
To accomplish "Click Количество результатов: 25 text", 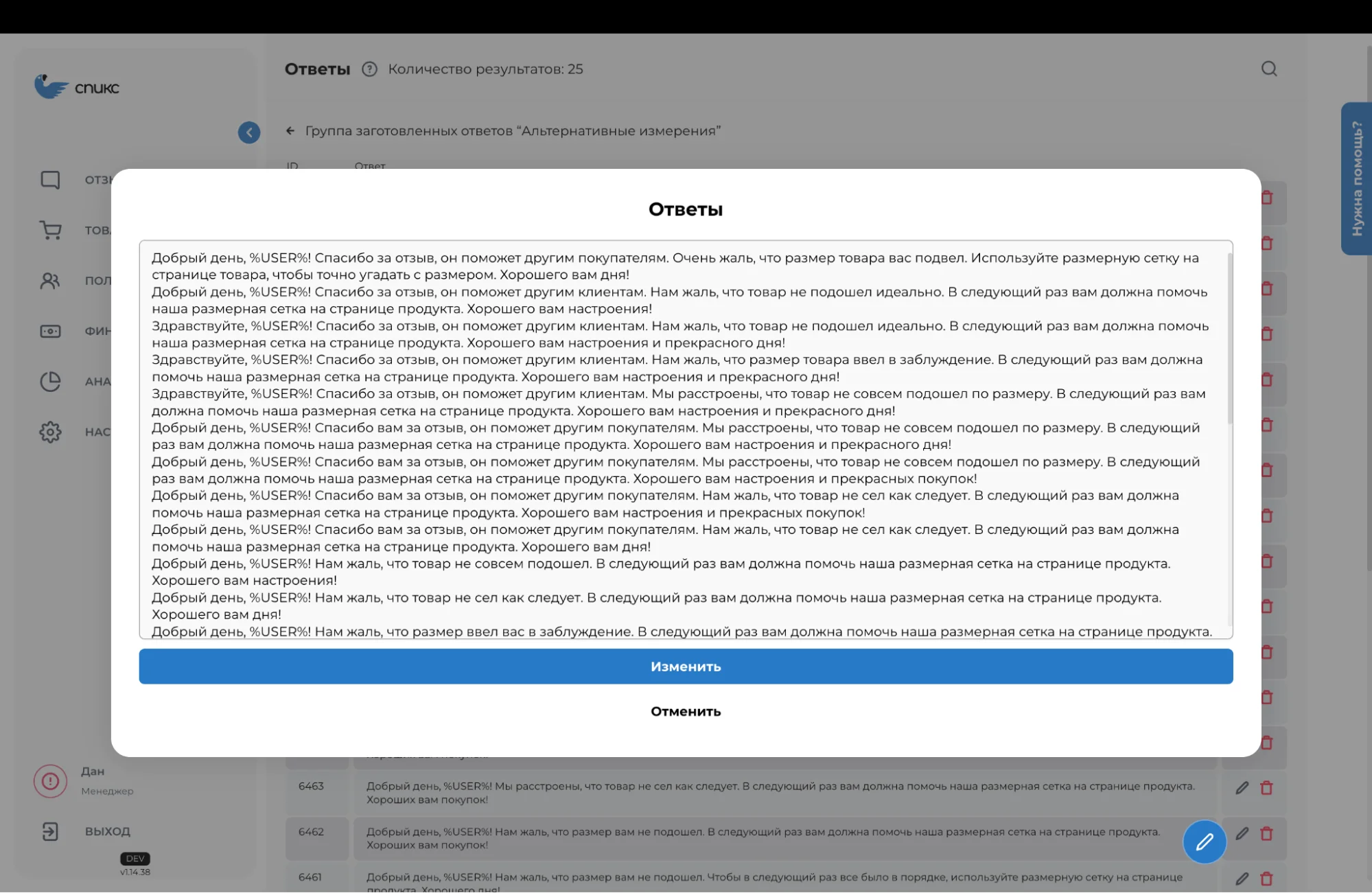I will click(485, 69).
